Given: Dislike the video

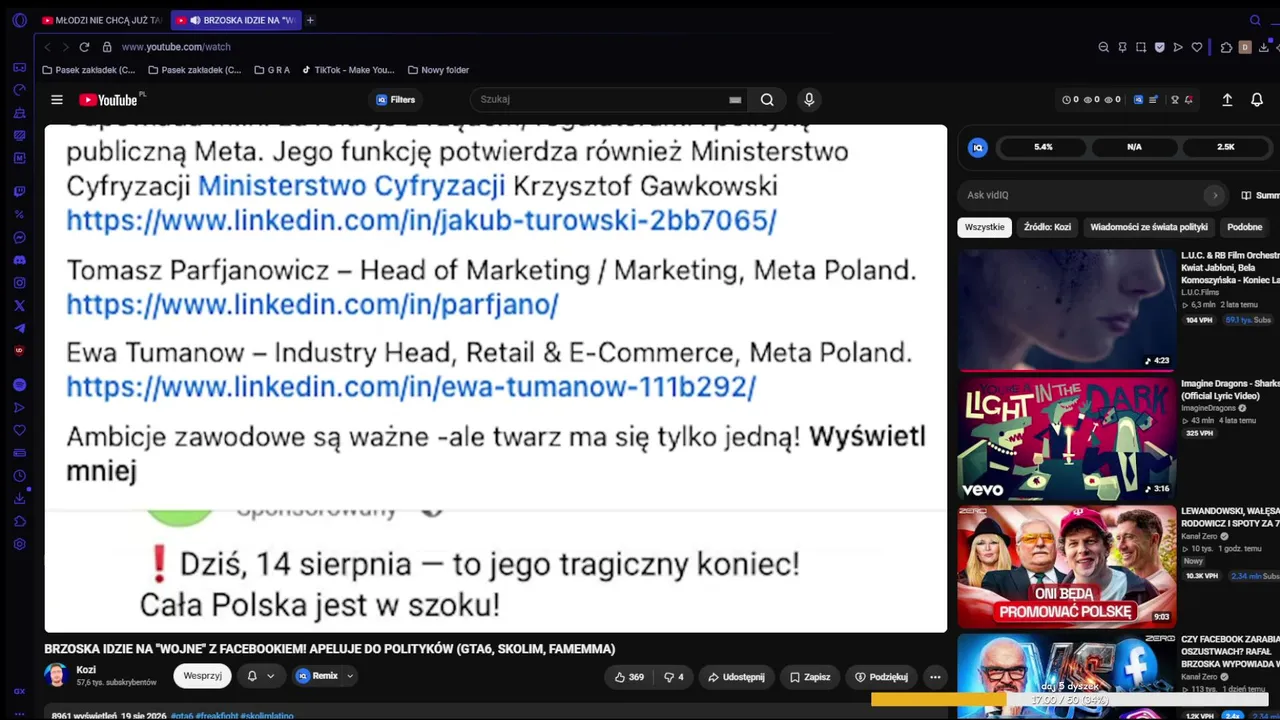Looking at the screenshot, I should (674, 677).
